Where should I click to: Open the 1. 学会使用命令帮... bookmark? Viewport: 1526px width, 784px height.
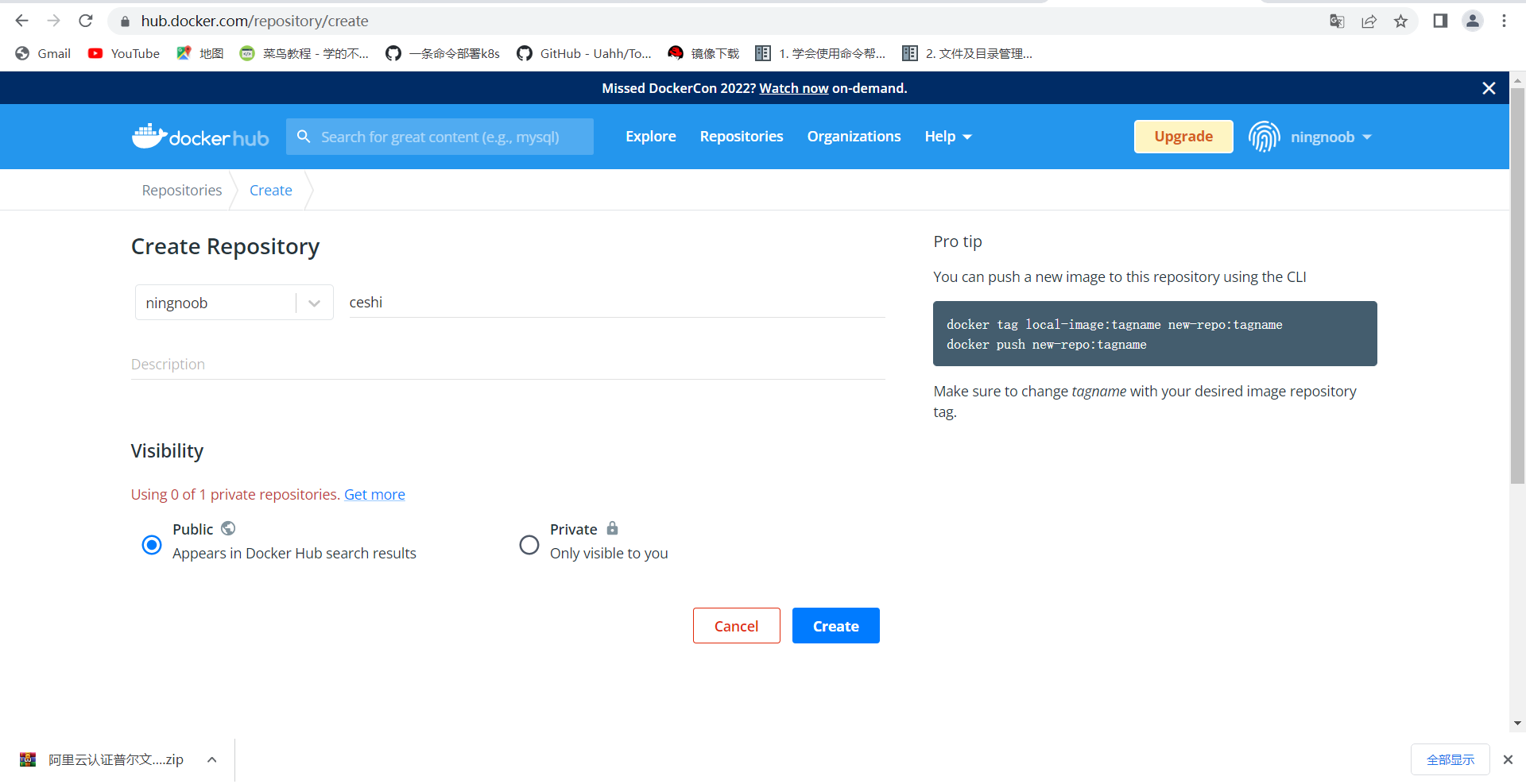pyautogui.click(x=820, y=53)
